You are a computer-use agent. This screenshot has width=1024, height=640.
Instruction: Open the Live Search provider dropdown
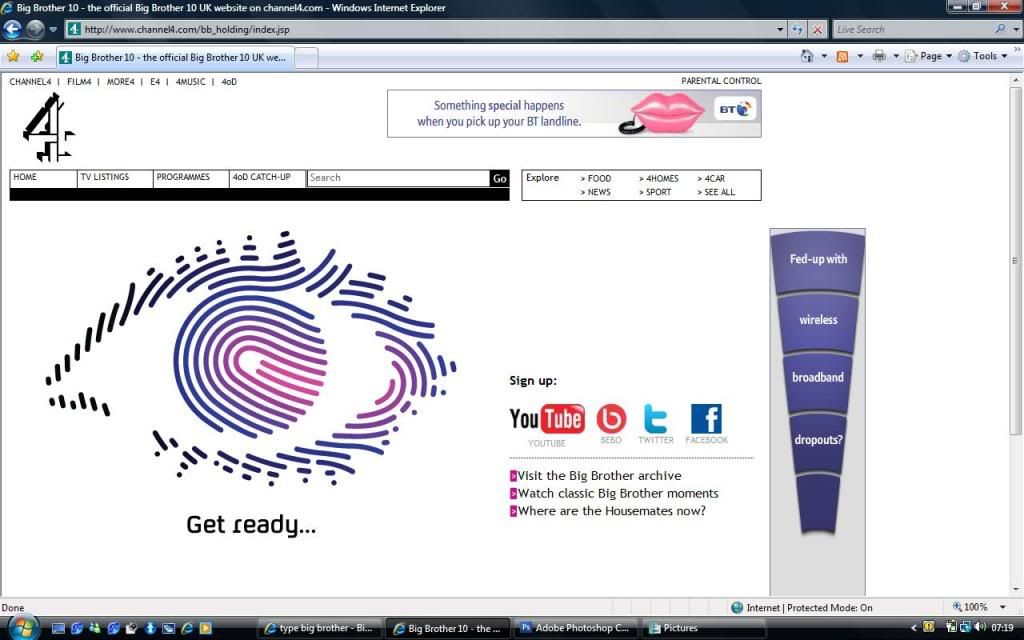point(1016,29)
